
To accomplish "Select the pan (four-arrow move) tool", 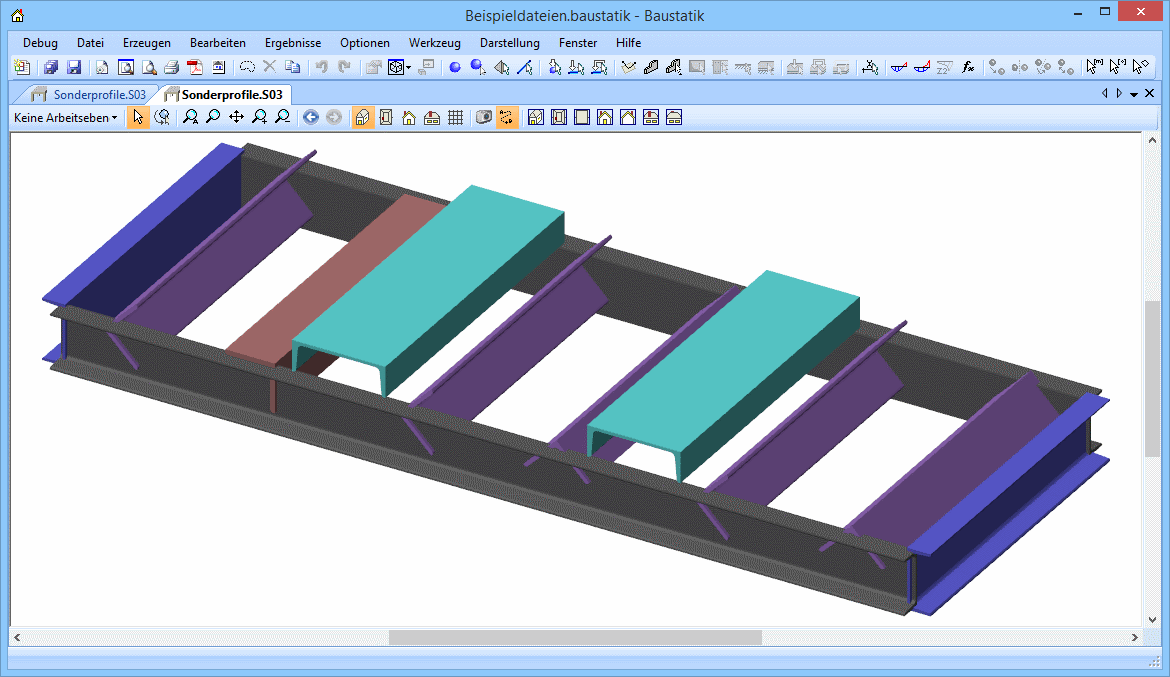I will point(236,118).
